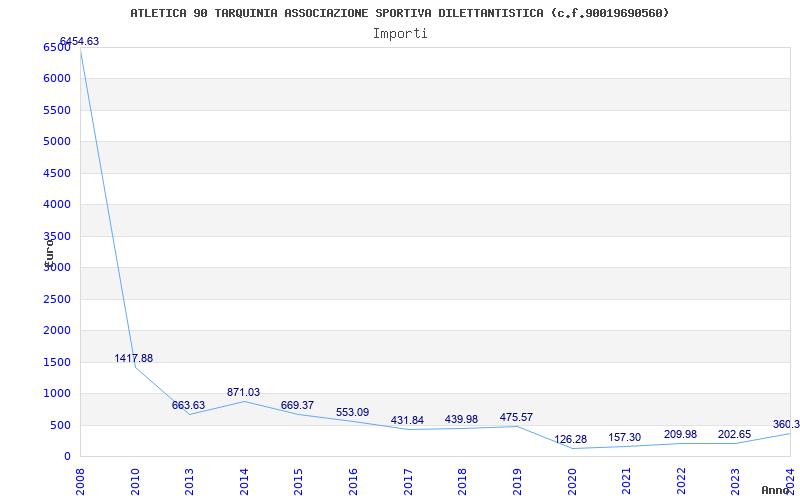Click the Importi chart subtitle
This screenshot has width=800, height=500.
tap(400, 33)
